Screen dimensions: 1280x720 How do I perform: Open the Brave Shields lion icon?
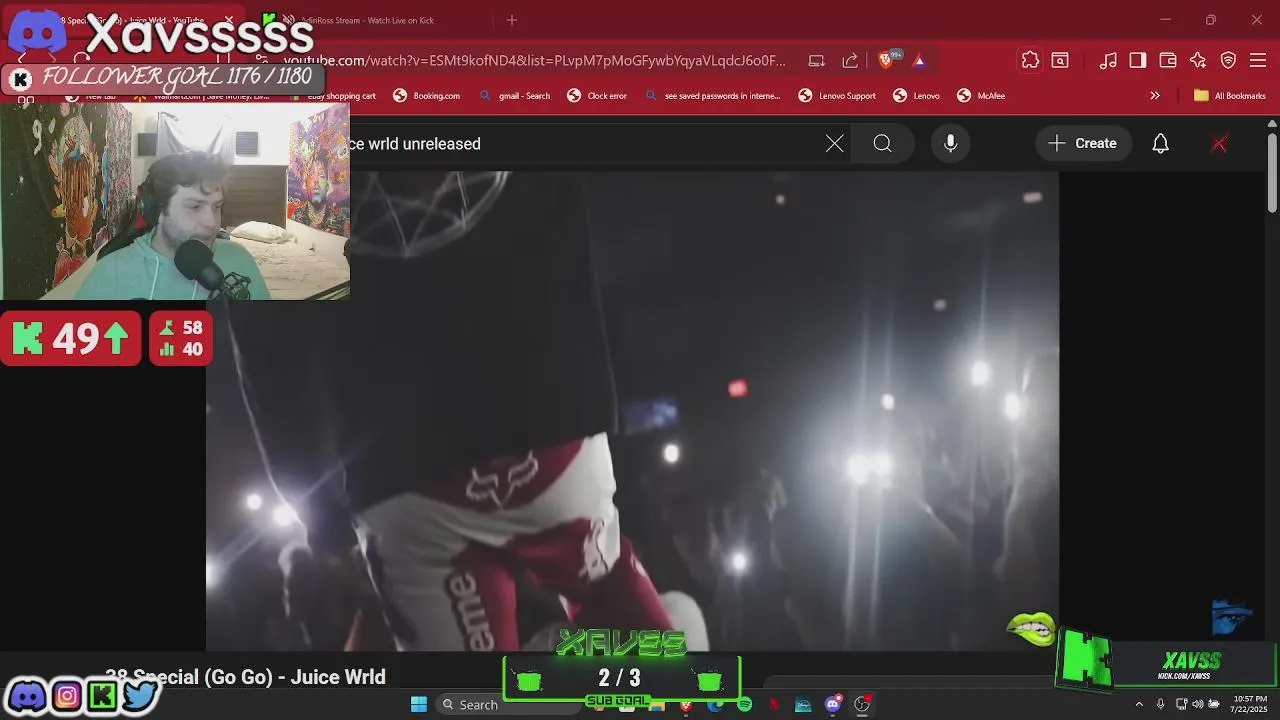(885, 60)
